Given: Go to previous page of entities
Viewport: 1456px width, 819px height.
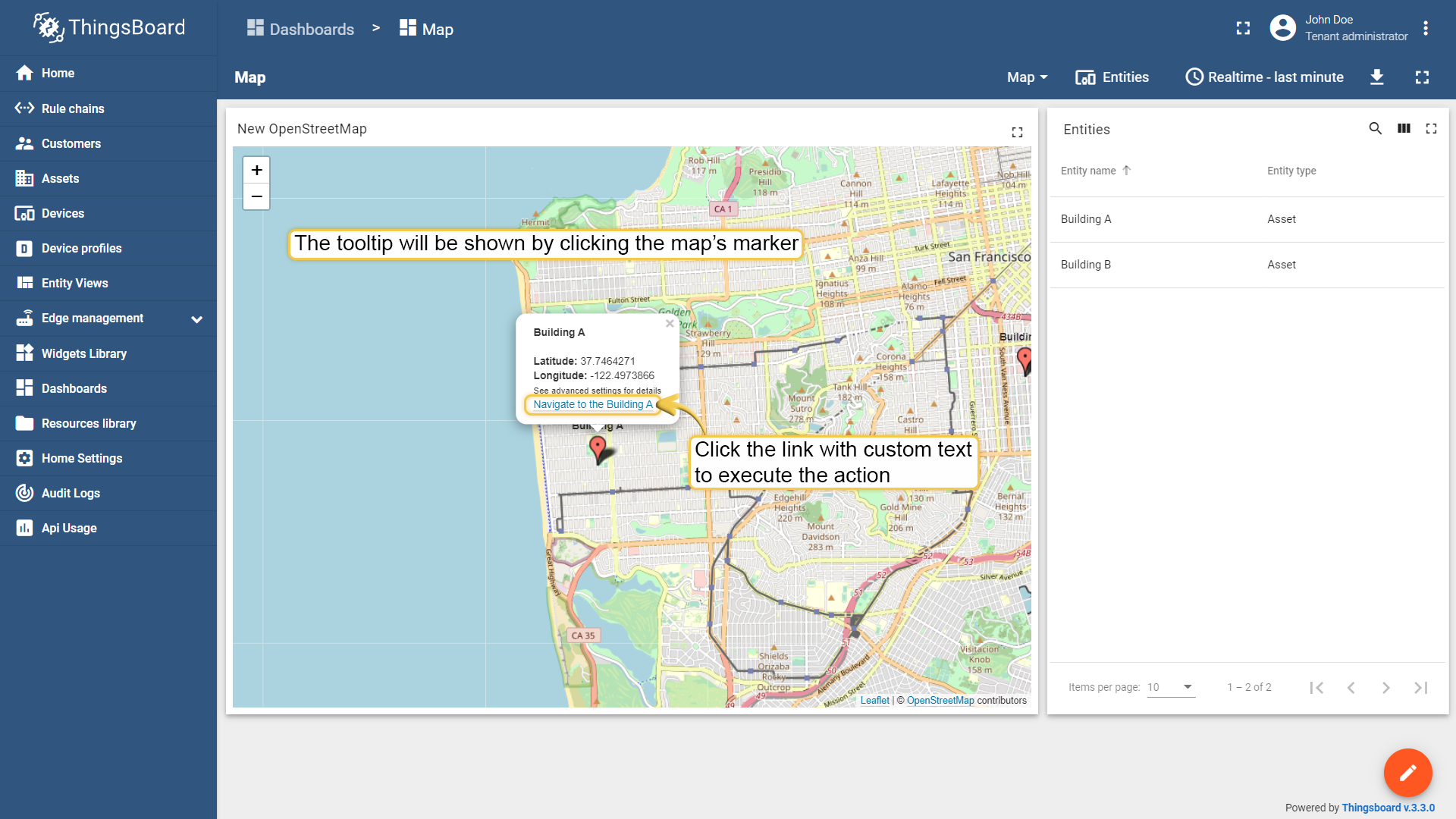Looking at the screenshot, I should tap(1351, 688).
